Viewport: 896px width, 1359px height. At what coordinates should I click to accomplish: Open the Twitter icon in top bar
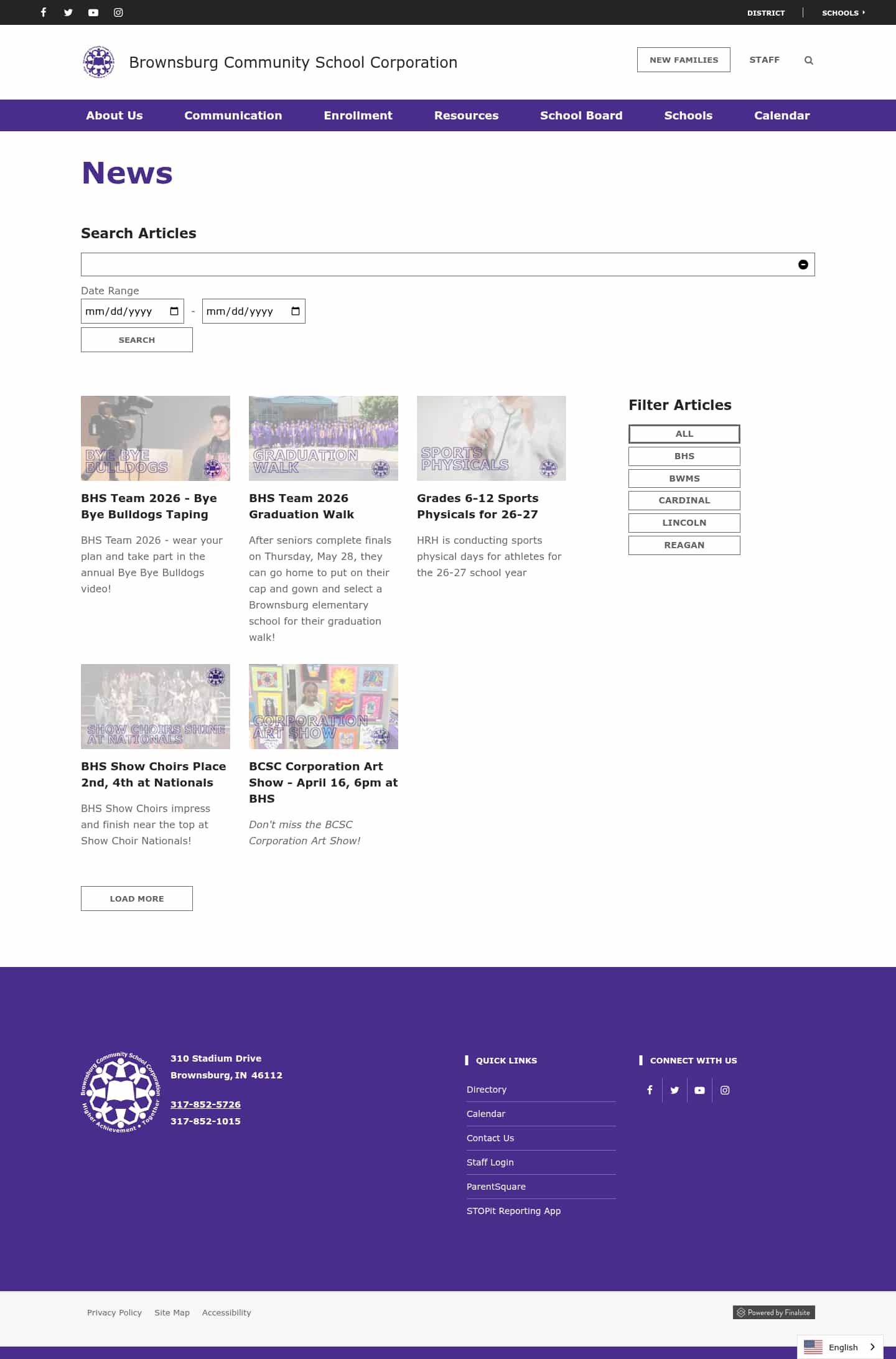(68, 12)
